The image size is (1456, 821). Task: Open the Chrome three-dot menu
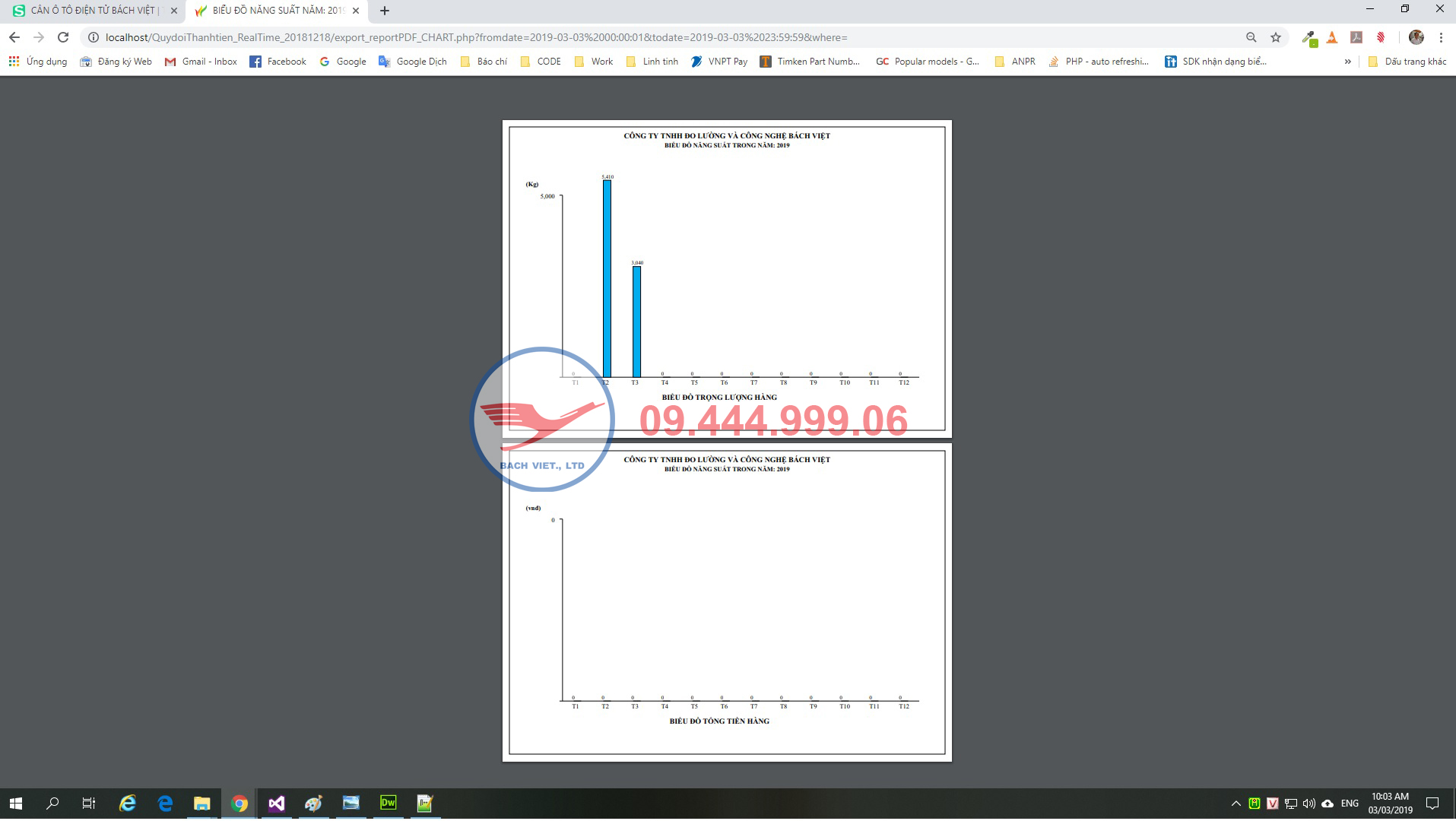[1441, 37]
